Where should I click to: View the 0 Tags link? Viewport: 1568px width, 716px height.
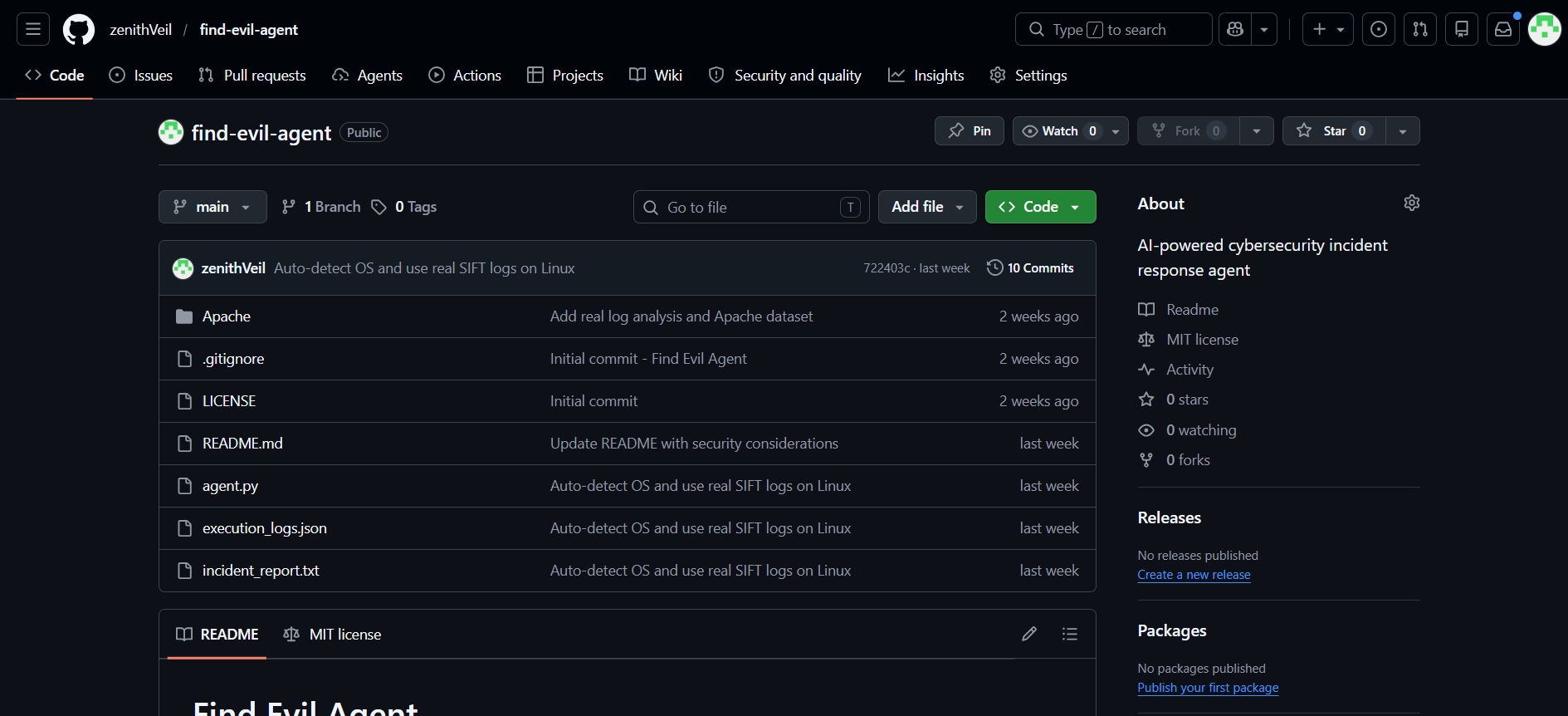[404, 207]
